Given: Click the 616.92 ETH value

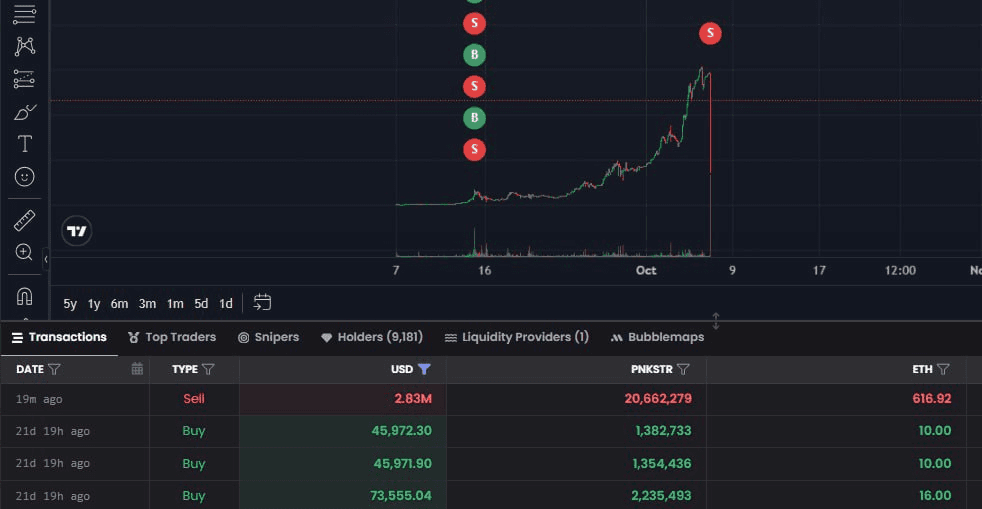Looking at the screenshot, I should point(932,399).
